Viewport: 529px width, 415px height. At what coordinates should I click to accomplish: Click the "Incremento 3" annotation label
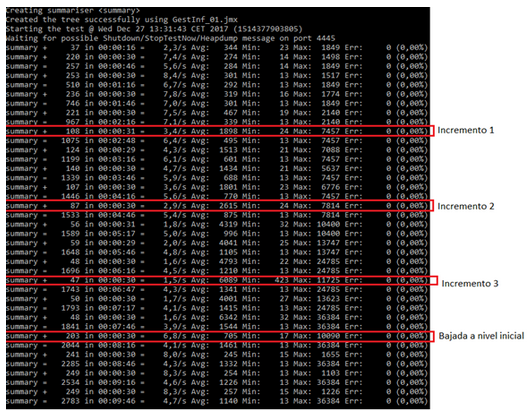[x=470, y=283]
